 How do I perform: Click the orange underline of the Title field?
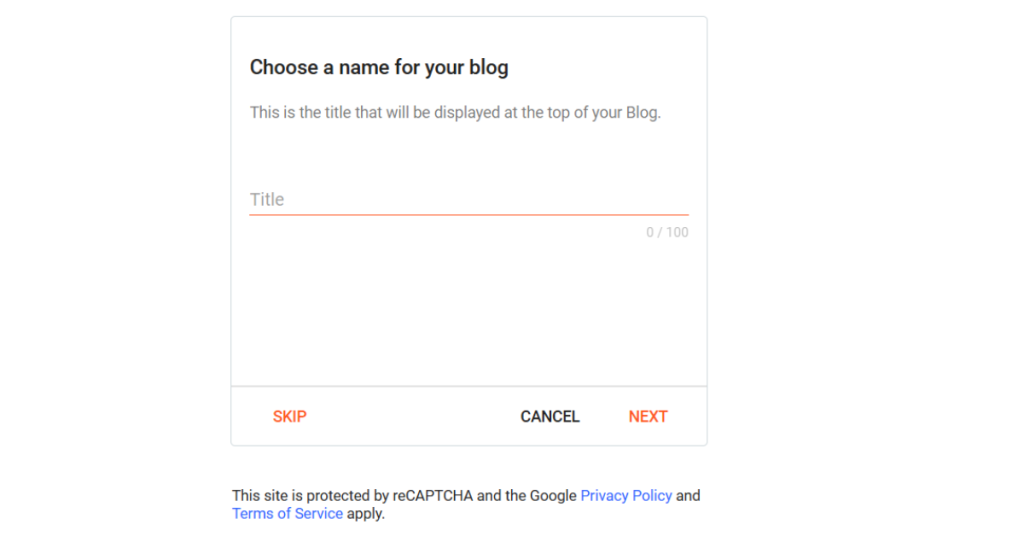pos(469,214)
